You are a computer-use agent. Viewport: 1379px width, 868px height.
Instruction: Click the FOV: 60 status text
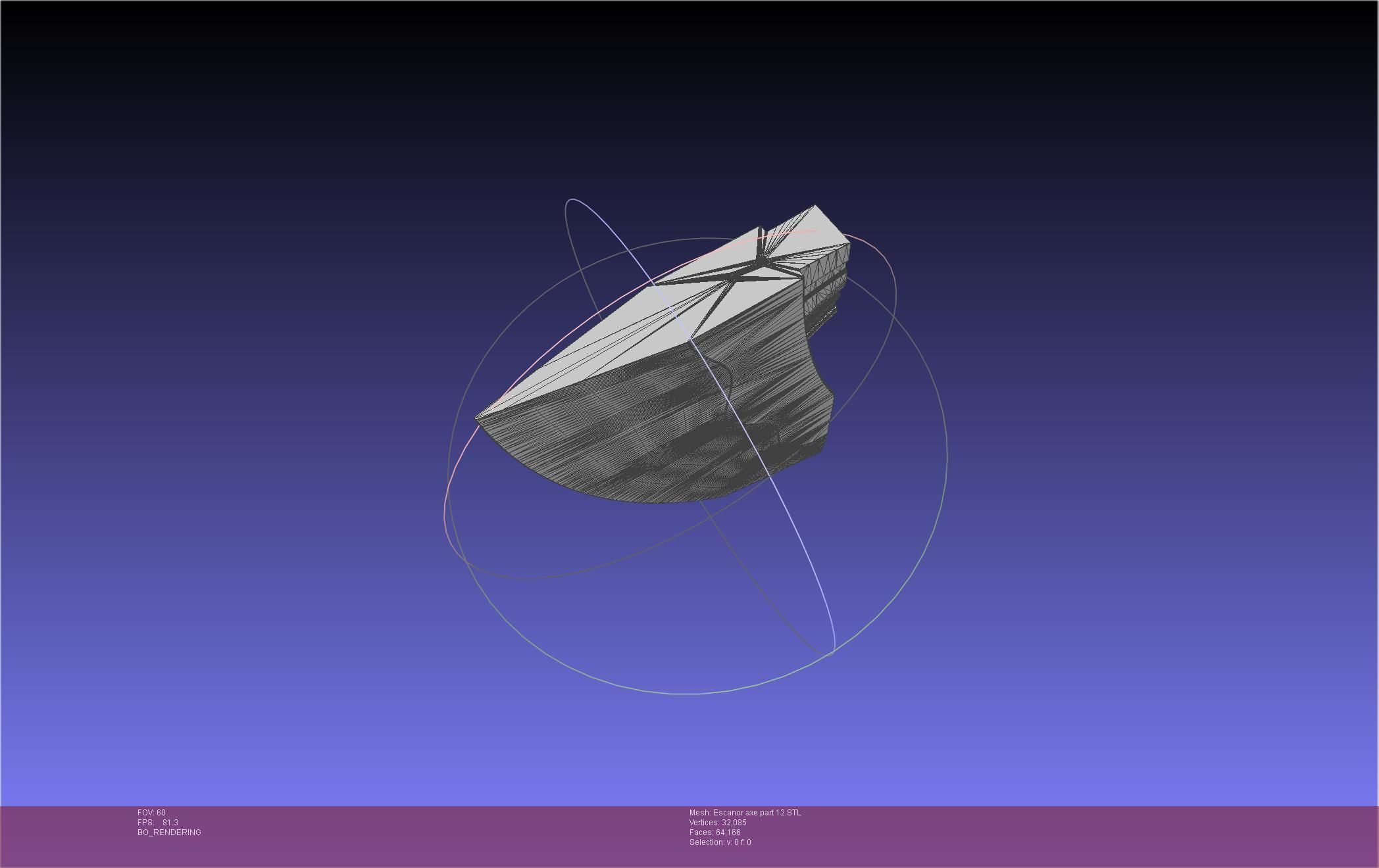click(x=151, y=813)
